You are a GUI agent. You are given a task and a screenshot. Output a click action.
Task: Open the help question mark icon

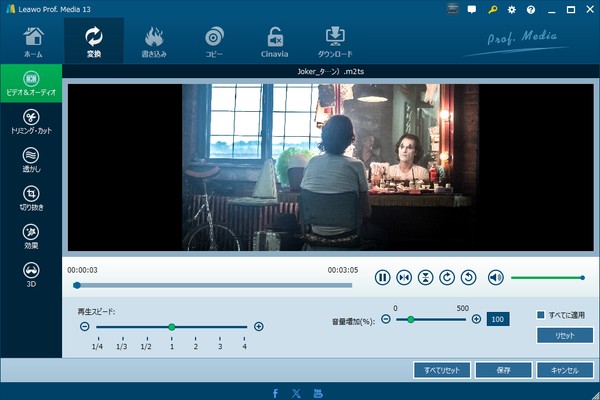tap(531, 10)
